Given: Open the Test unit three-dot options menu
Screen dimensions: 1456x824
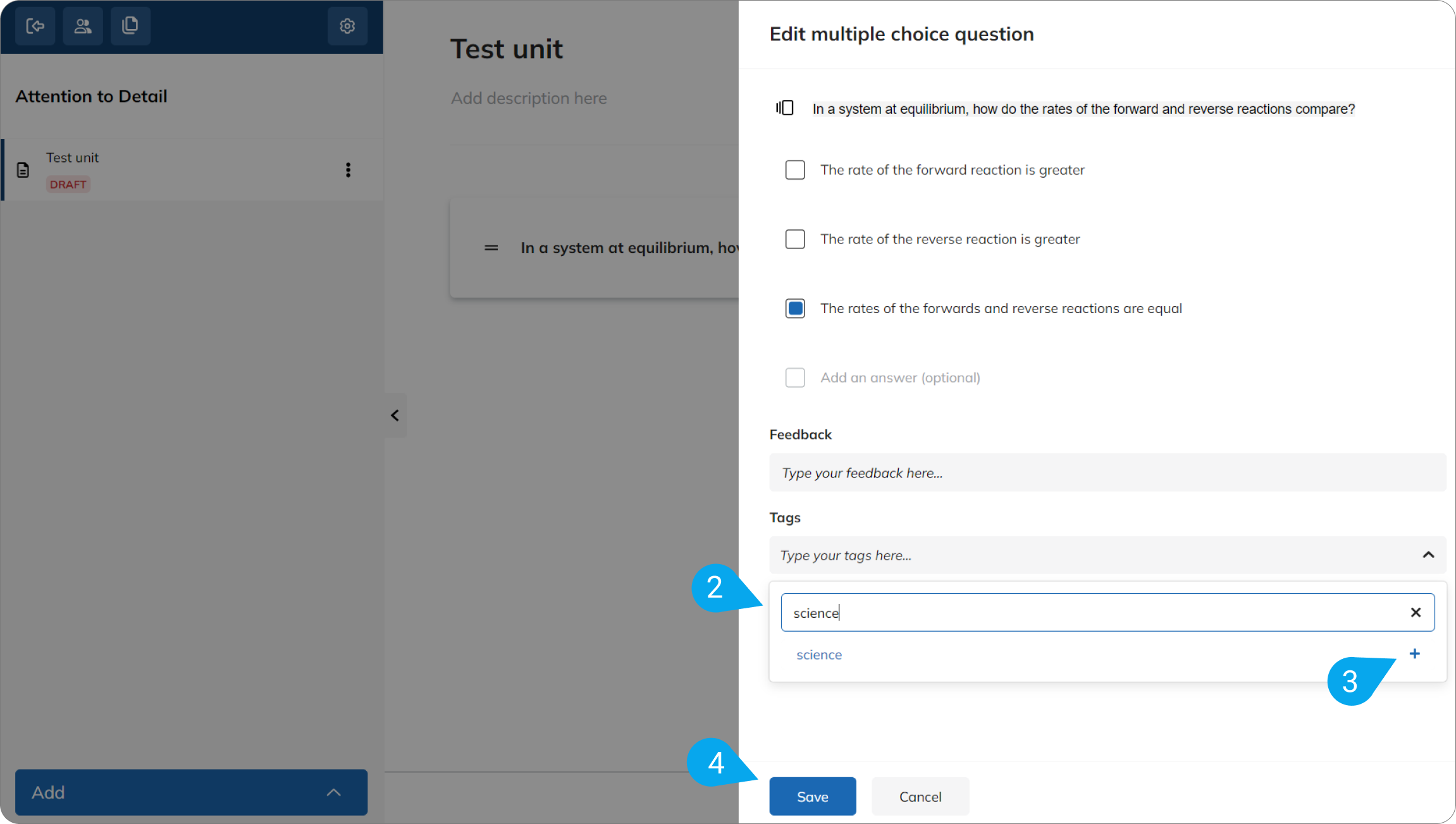Looking at the screenshot, I should pos(348,169).
